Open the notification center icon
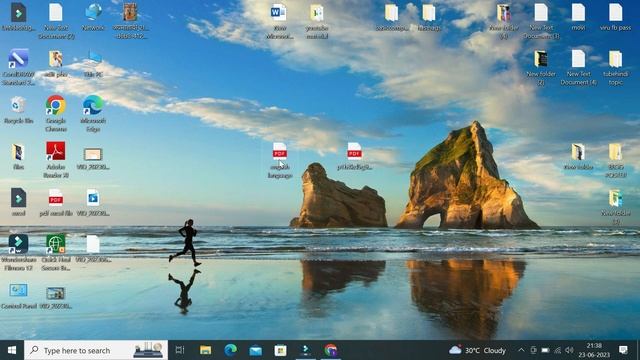Screen dimensions: 640x360 623,350
